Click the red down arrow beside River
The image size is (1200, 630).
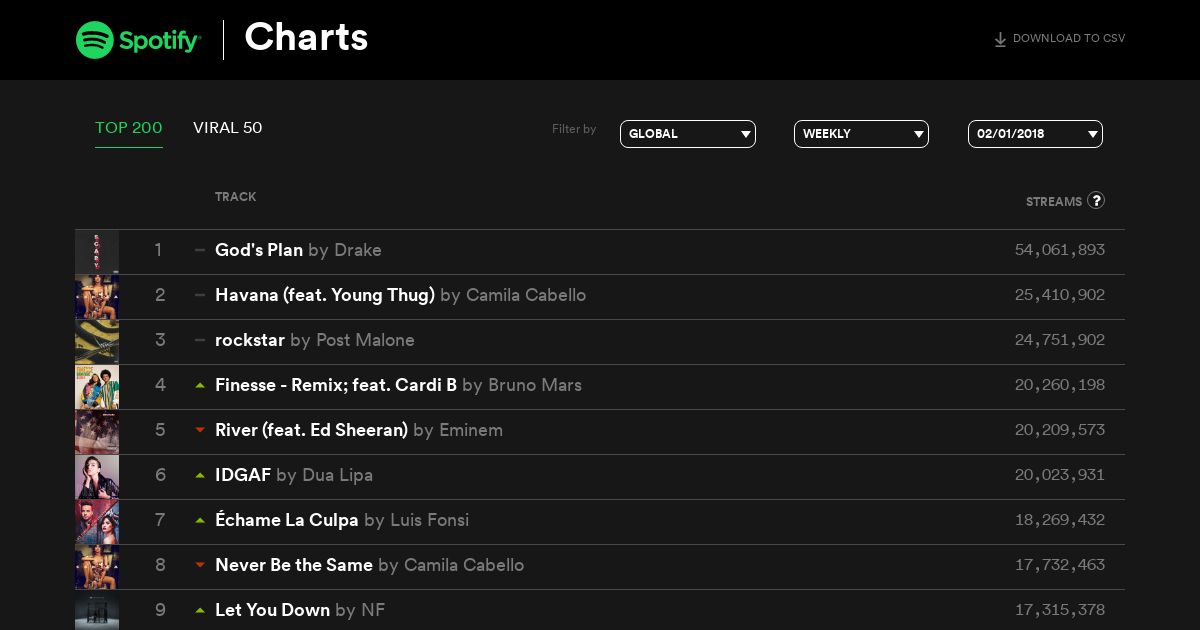200,430
